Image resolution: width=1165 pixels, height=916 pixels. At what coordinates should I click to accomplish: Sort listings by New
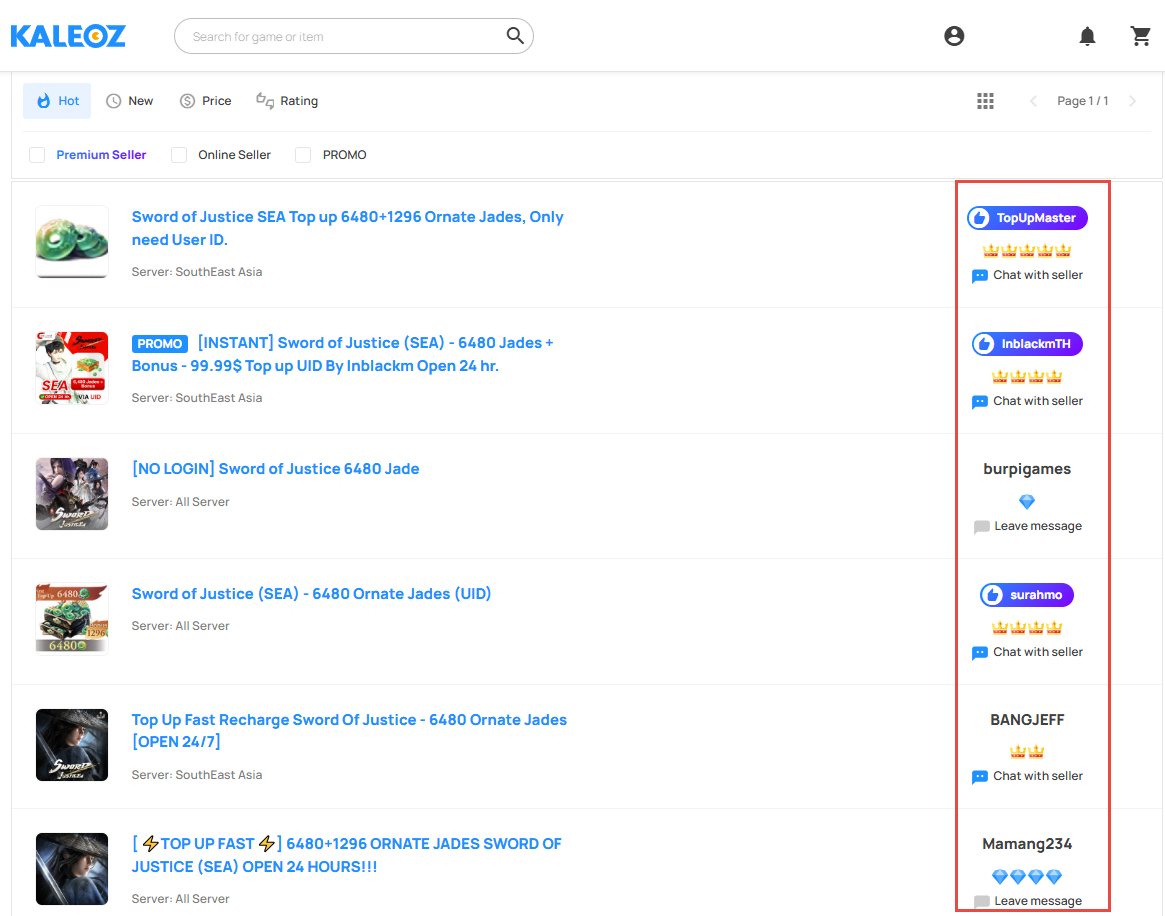coord(129,101)
